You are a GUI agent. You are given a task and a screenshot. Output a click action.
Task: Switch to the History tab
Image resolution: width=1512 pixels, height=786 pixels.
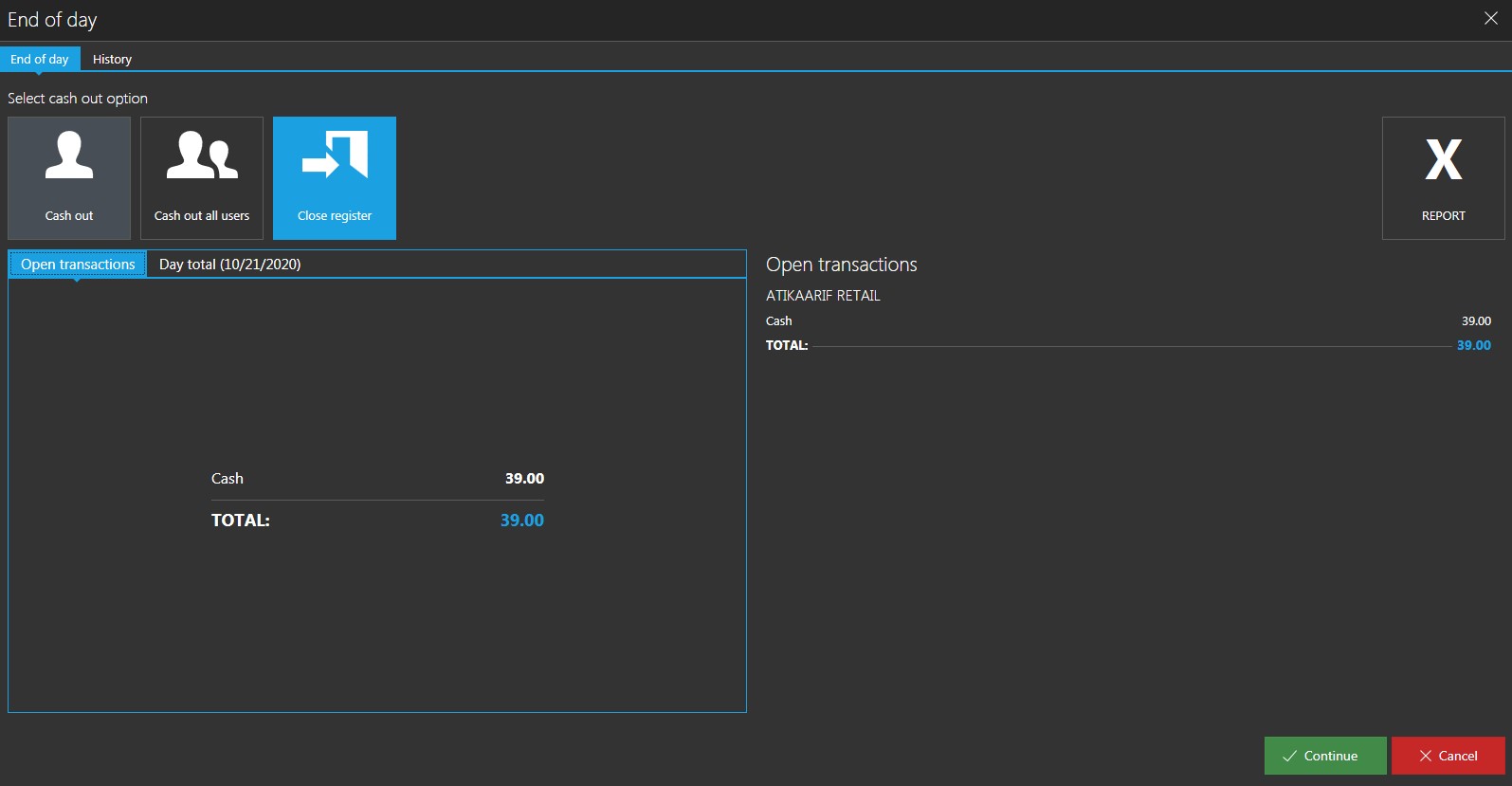112,59
